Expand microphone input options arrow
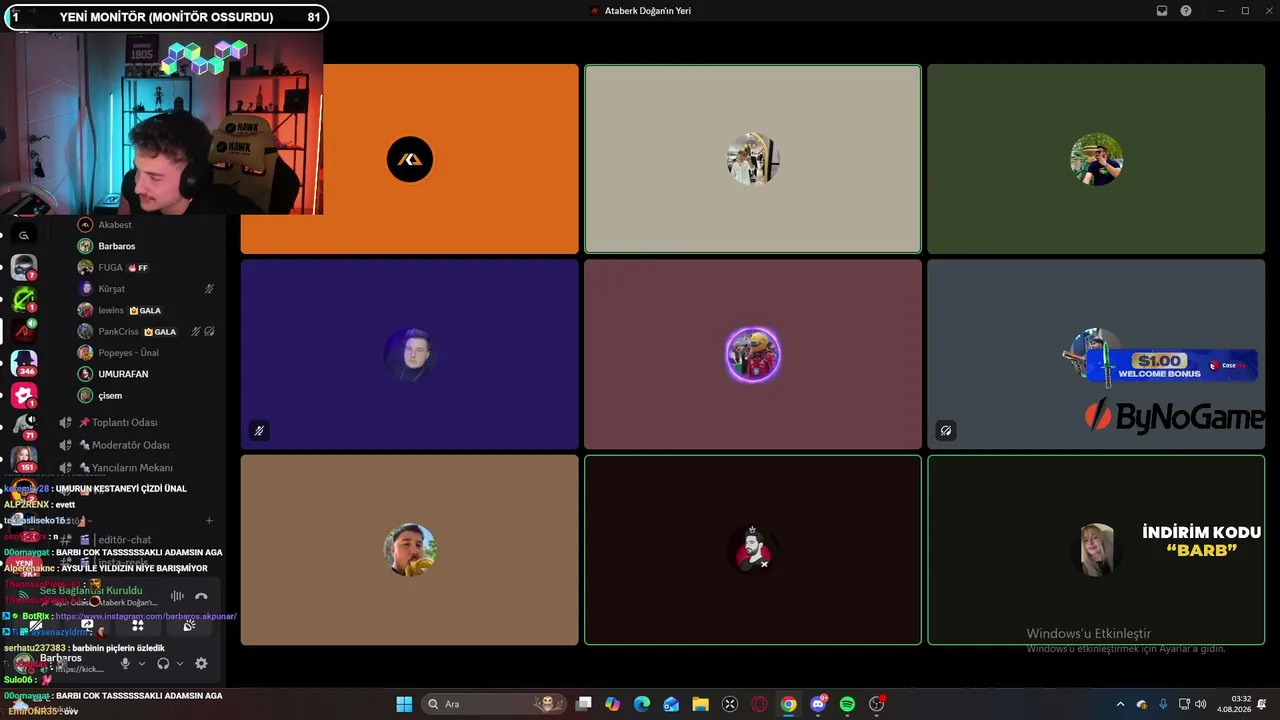The width and height of the screenshot is (1280, 720). (x=141, y=663)
